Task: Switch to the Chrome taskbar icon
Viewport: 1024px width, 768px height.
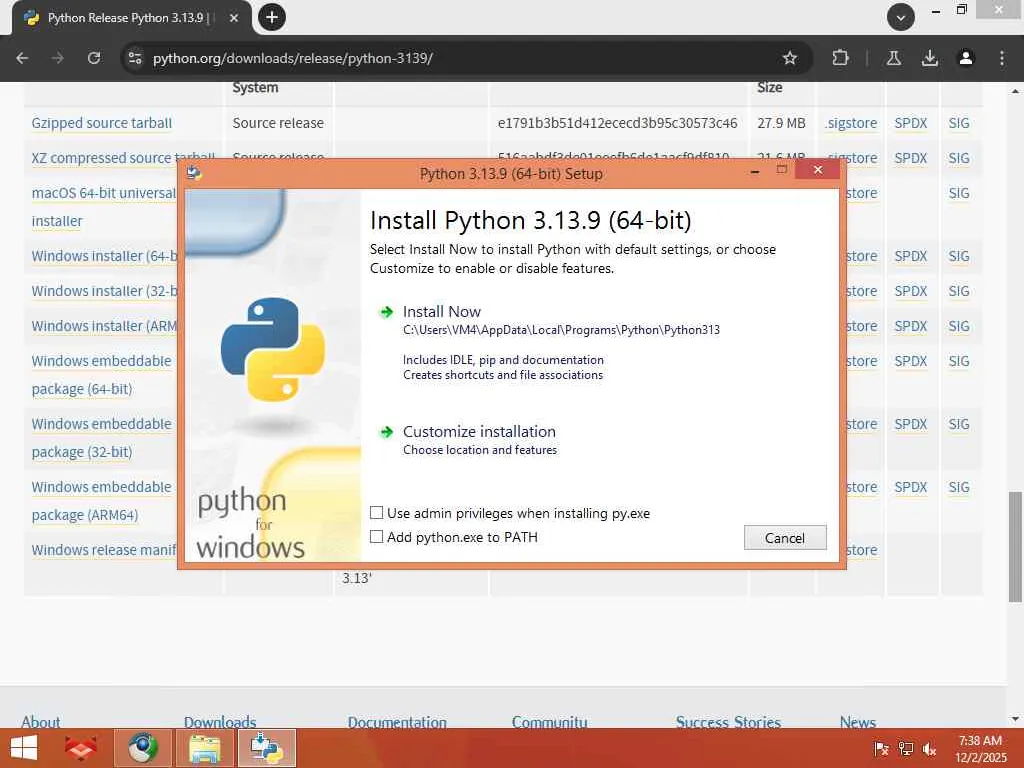Action: click(143, 748)
